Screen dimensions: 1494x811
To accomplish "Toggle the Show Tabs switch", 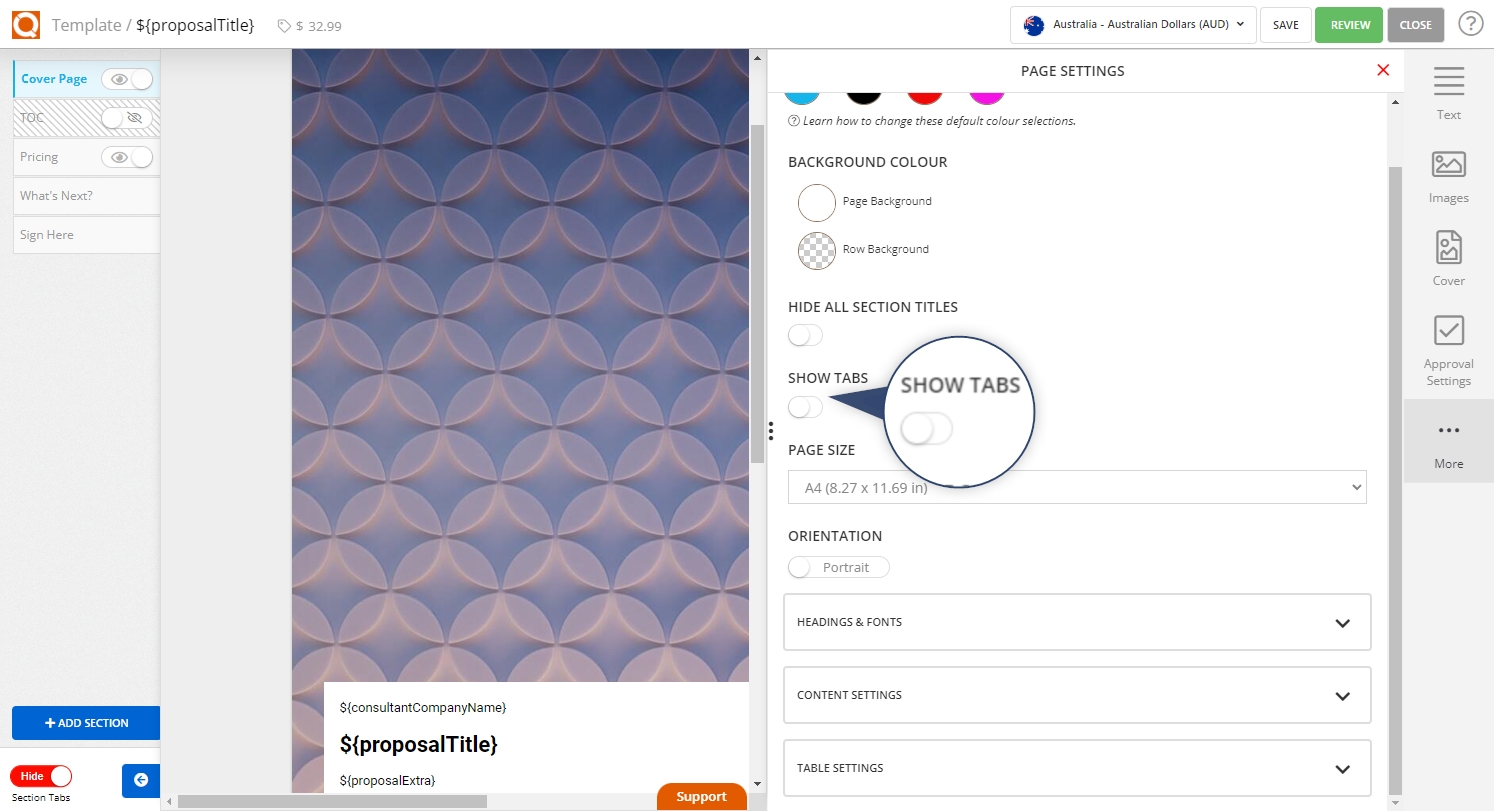I will pyautogui.click(x=805, y=407).
